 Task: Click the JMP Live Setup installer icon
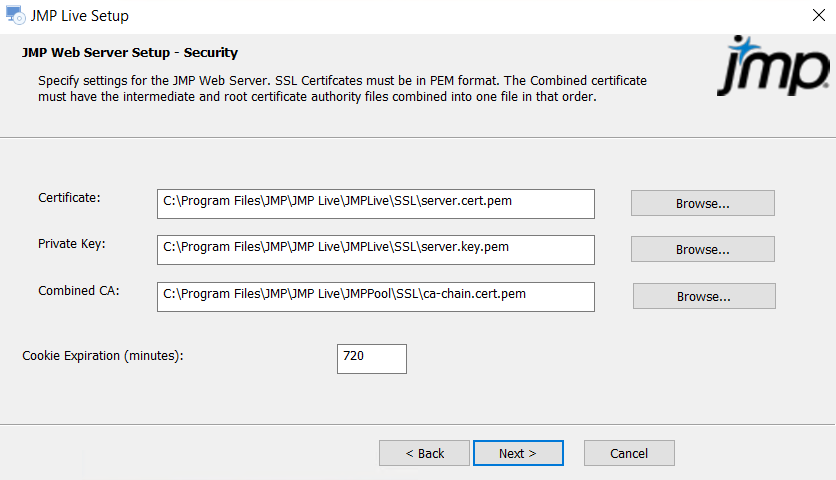(15, 15)
